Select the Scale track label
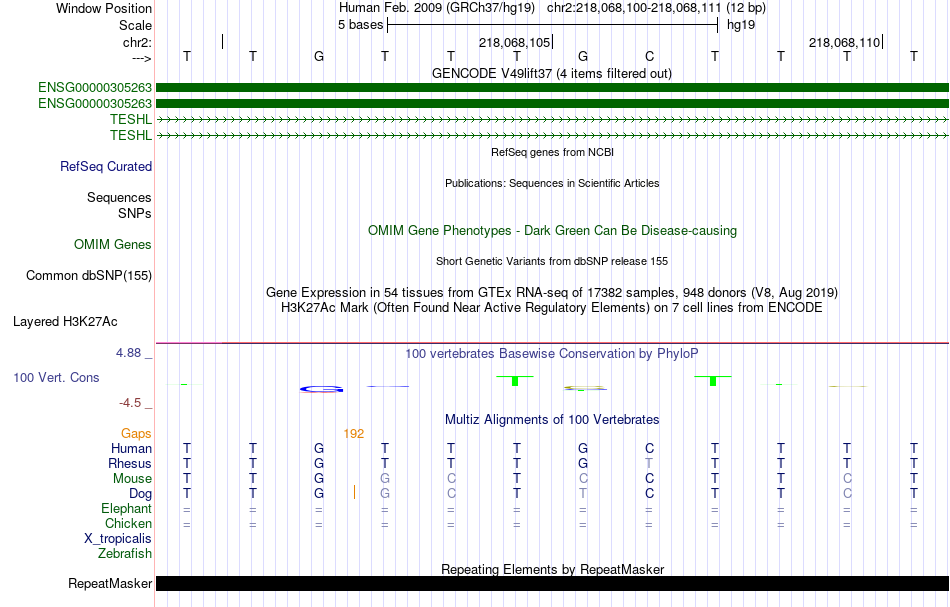Viewport: 950px width, 607px height. [135, 25]
